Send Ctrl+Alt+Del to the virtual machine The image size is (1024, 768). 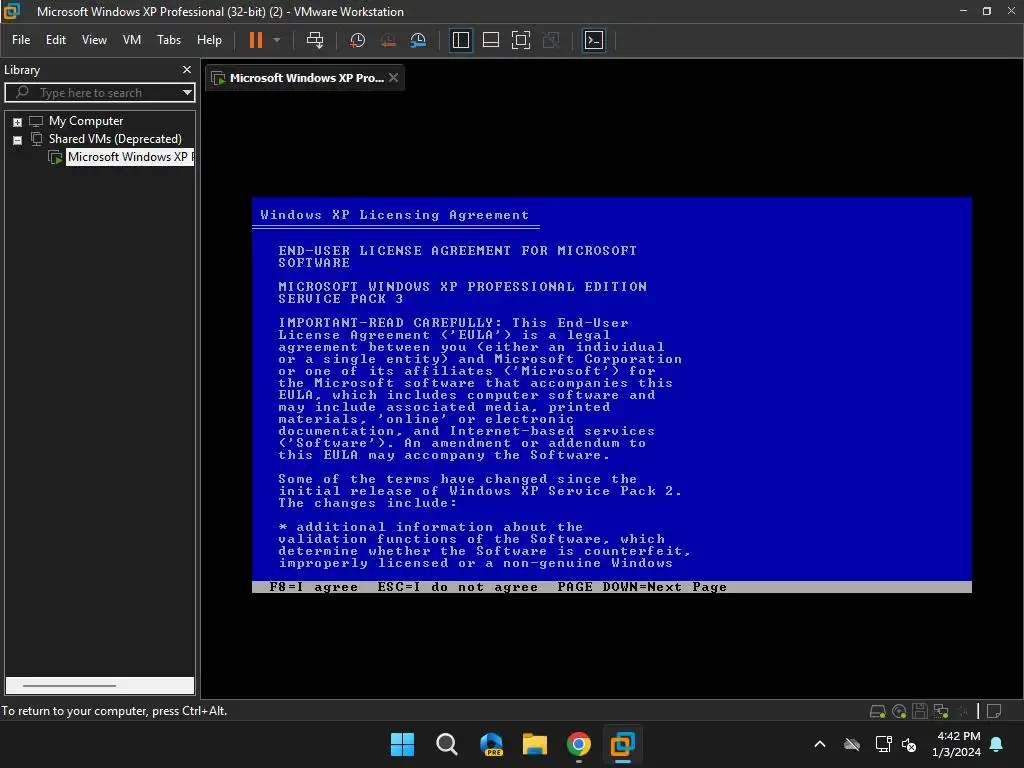(x=315, y=40)
